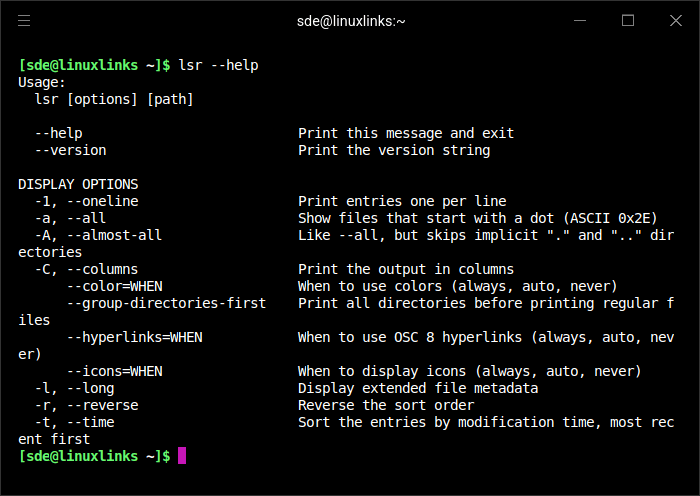Minimize the terminal window
This screenshot has width=700, height=496.
click(x=580, y=21)
